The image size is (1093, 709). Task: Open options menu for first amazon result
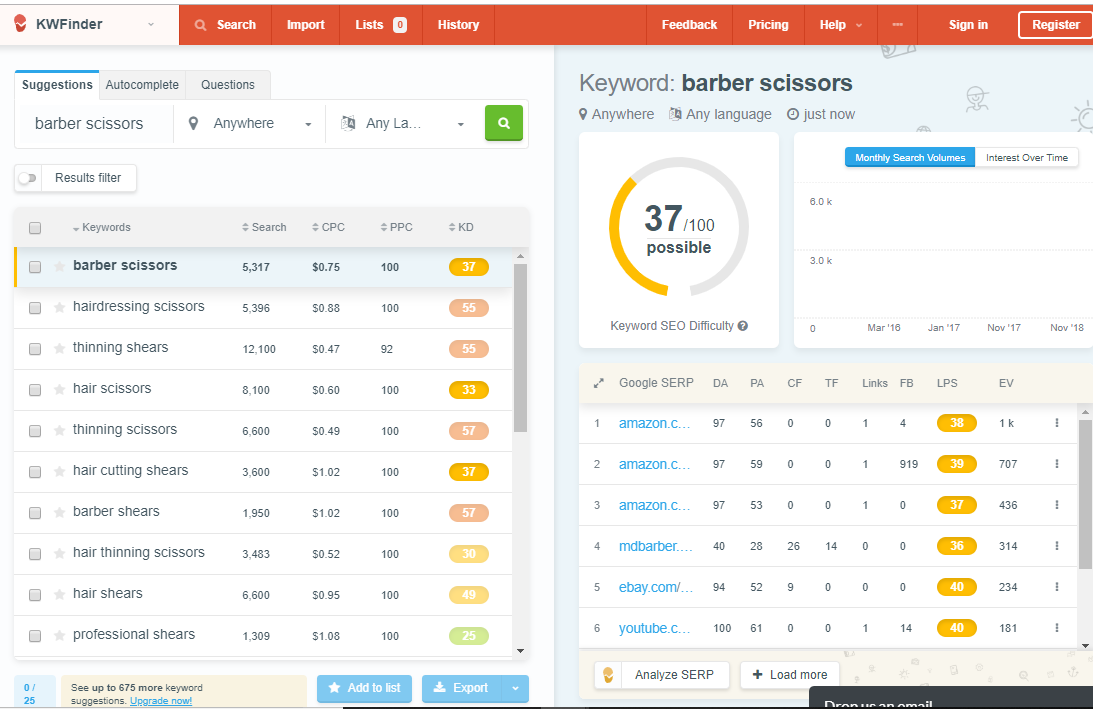click(1056, 423)
